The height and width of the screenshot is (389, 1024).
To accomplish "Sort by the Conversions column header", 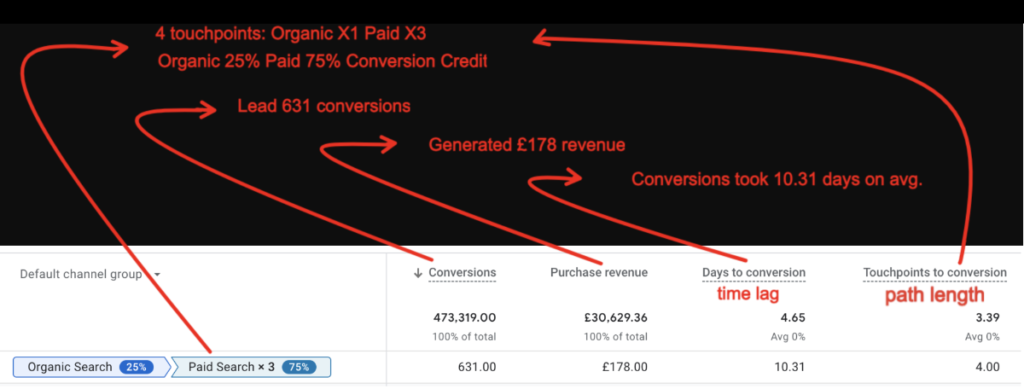I will [462, 272].
